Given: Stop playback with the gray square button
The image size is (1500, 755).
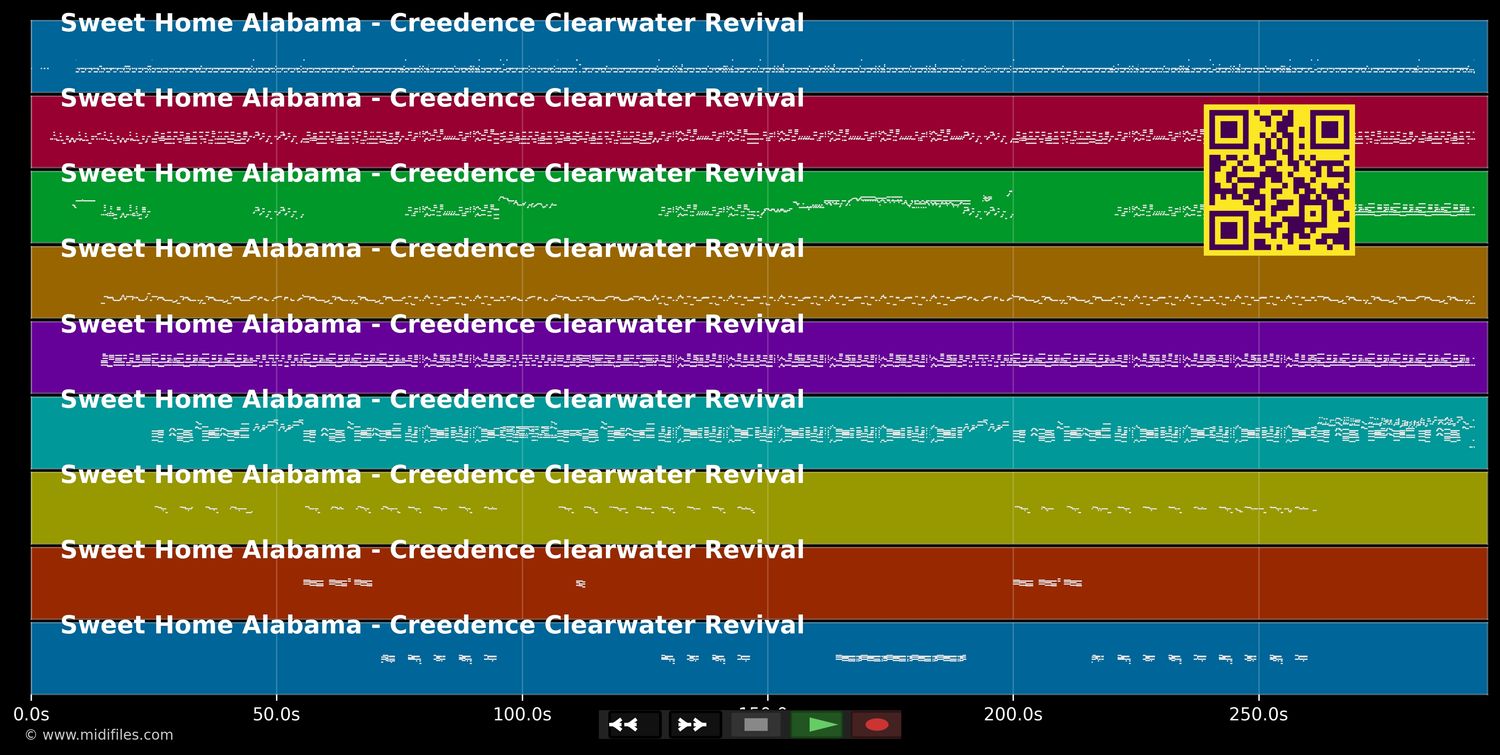Looking at the screenshot, I should (x=756, y=725).
